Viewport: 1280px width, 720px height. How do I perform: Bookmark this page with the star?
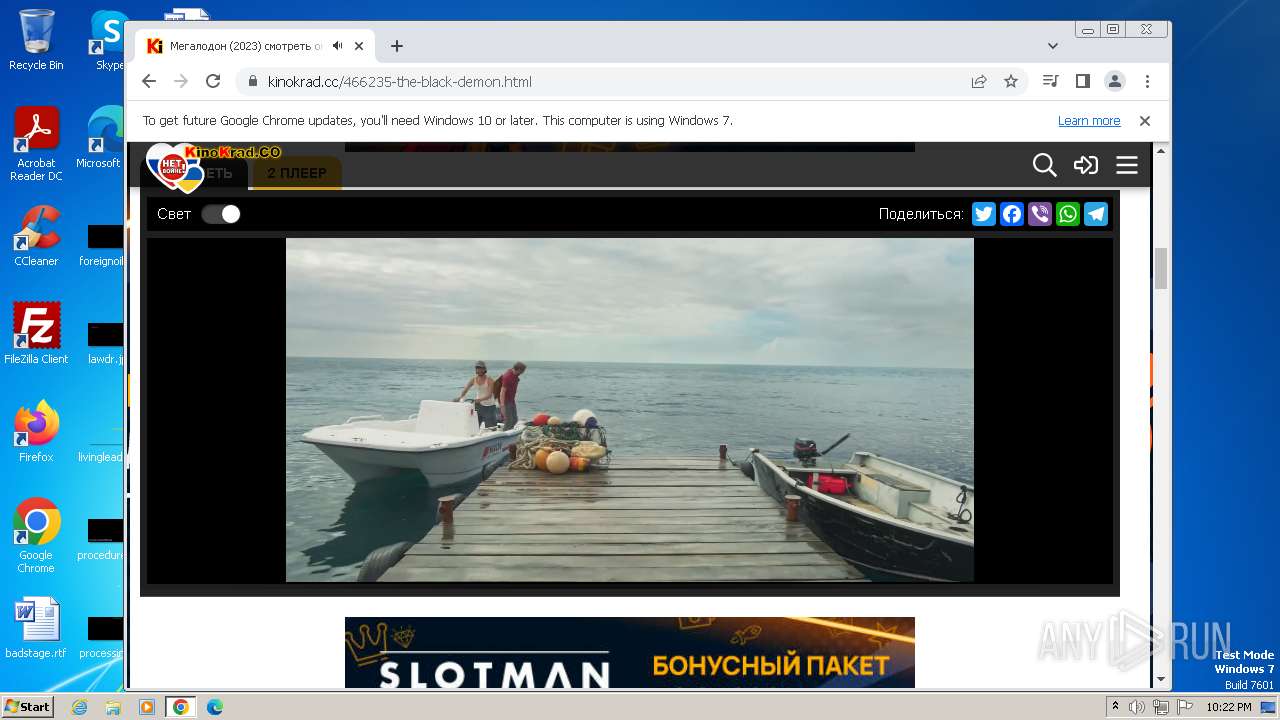point(1011,81)
